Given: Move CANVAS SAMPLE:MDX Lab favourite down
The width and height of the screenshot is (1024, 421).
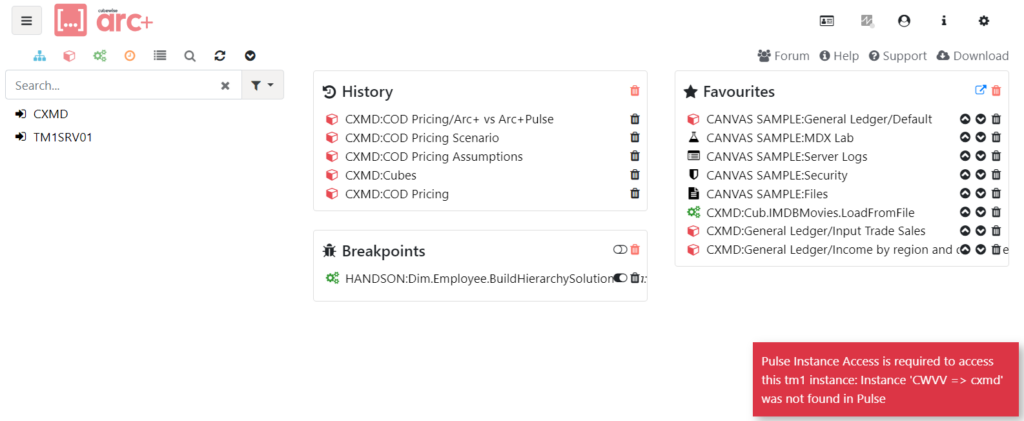Looking at the screenshot, I should [981, 138].
